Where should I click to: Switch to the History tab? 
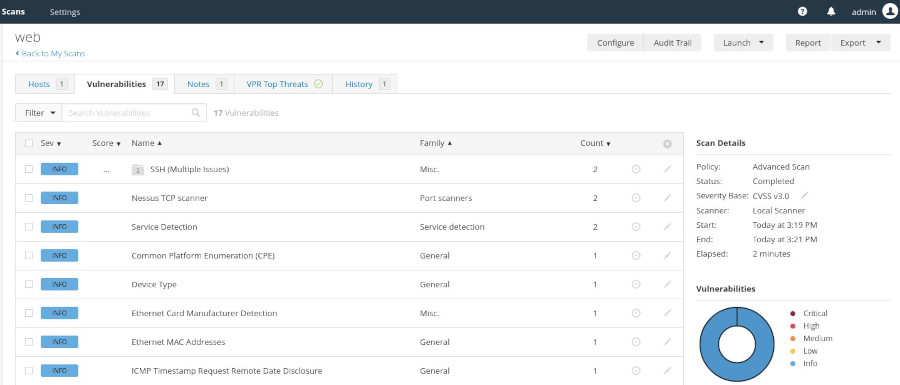coord(365,84)
